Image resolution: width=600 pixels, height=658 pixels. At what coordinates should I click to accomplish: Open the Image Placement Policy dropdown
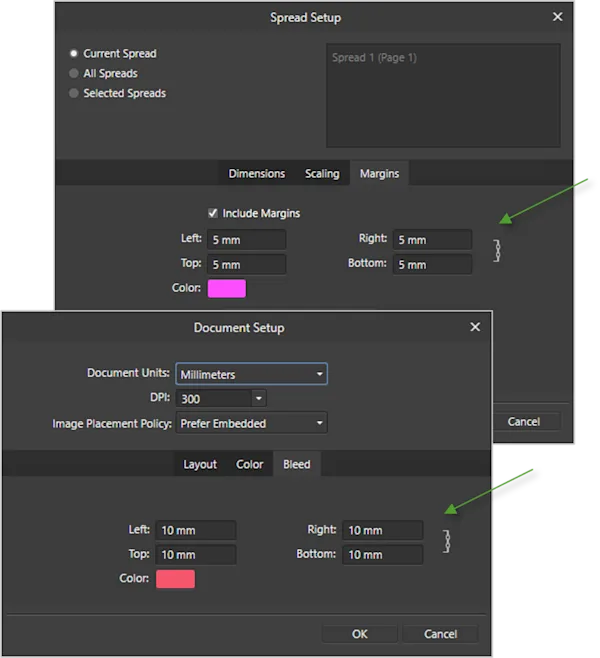click(x=251, y=423)
